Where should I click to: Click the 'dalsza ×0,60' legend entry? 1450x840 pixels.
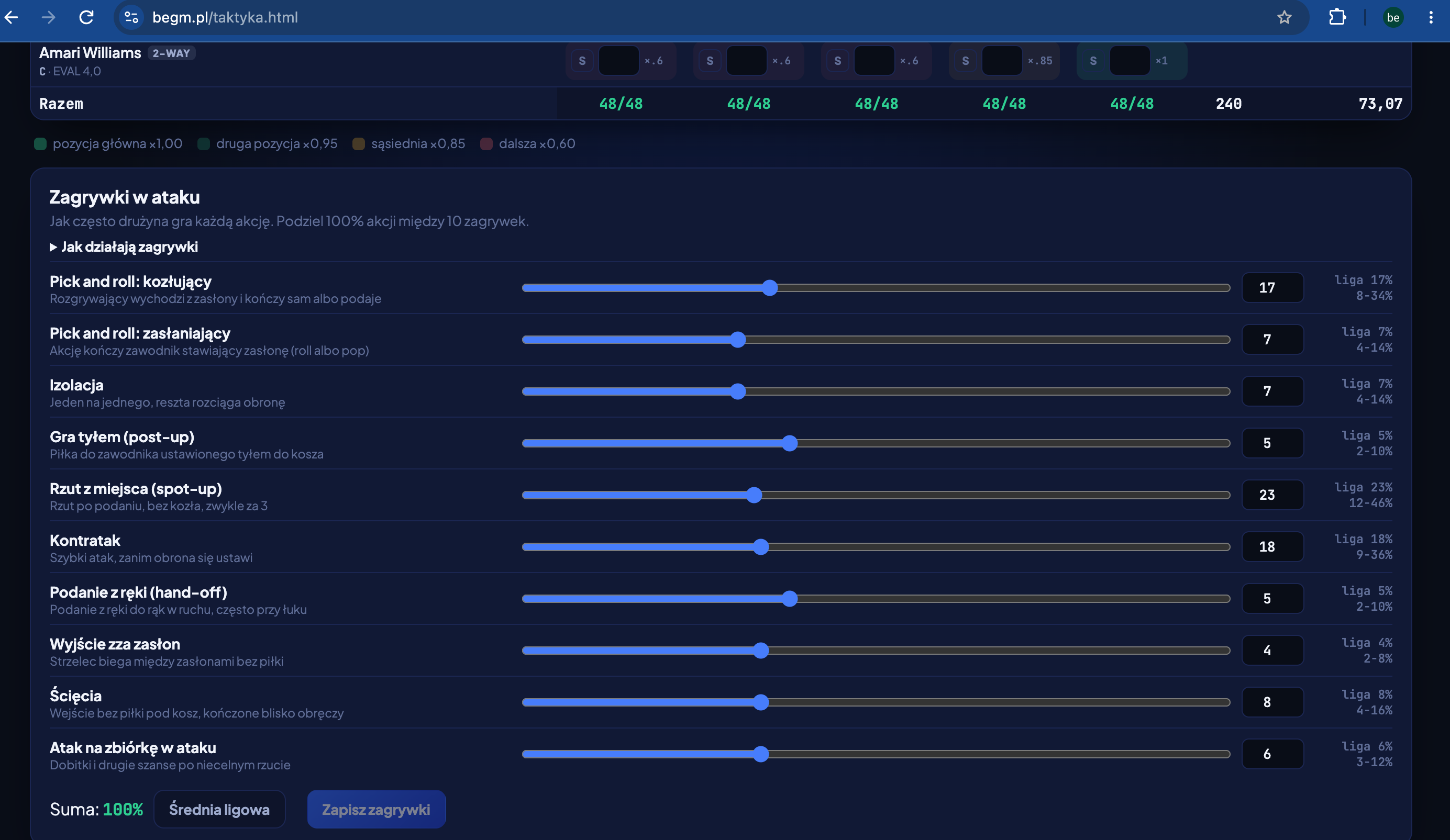(x=528, y=144)
